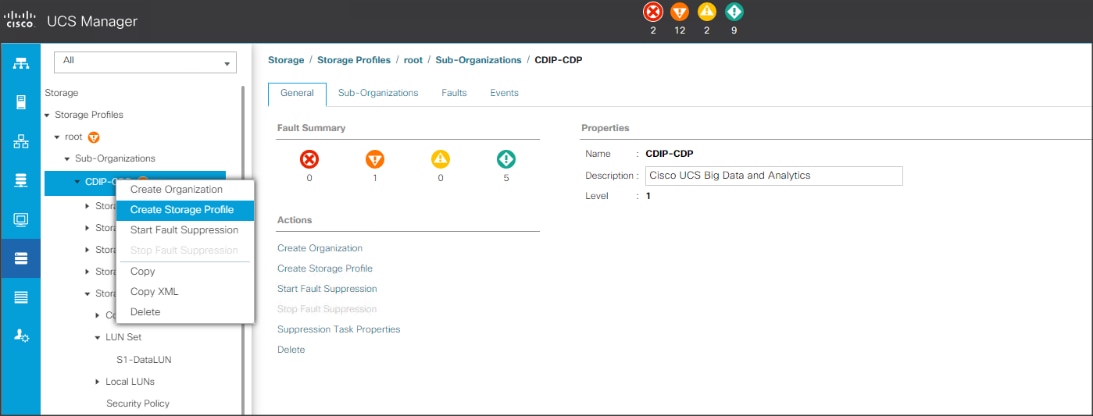Click Storage breadcrumb link
This screenshot has width=1093, height=416.
point(286,60)
